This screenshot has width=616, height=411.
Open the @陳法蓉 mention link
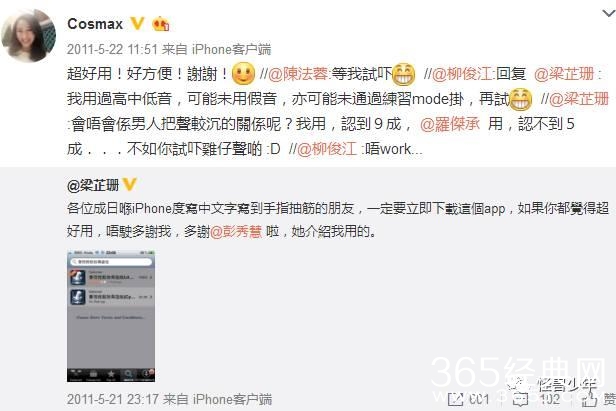pos(298,74)
